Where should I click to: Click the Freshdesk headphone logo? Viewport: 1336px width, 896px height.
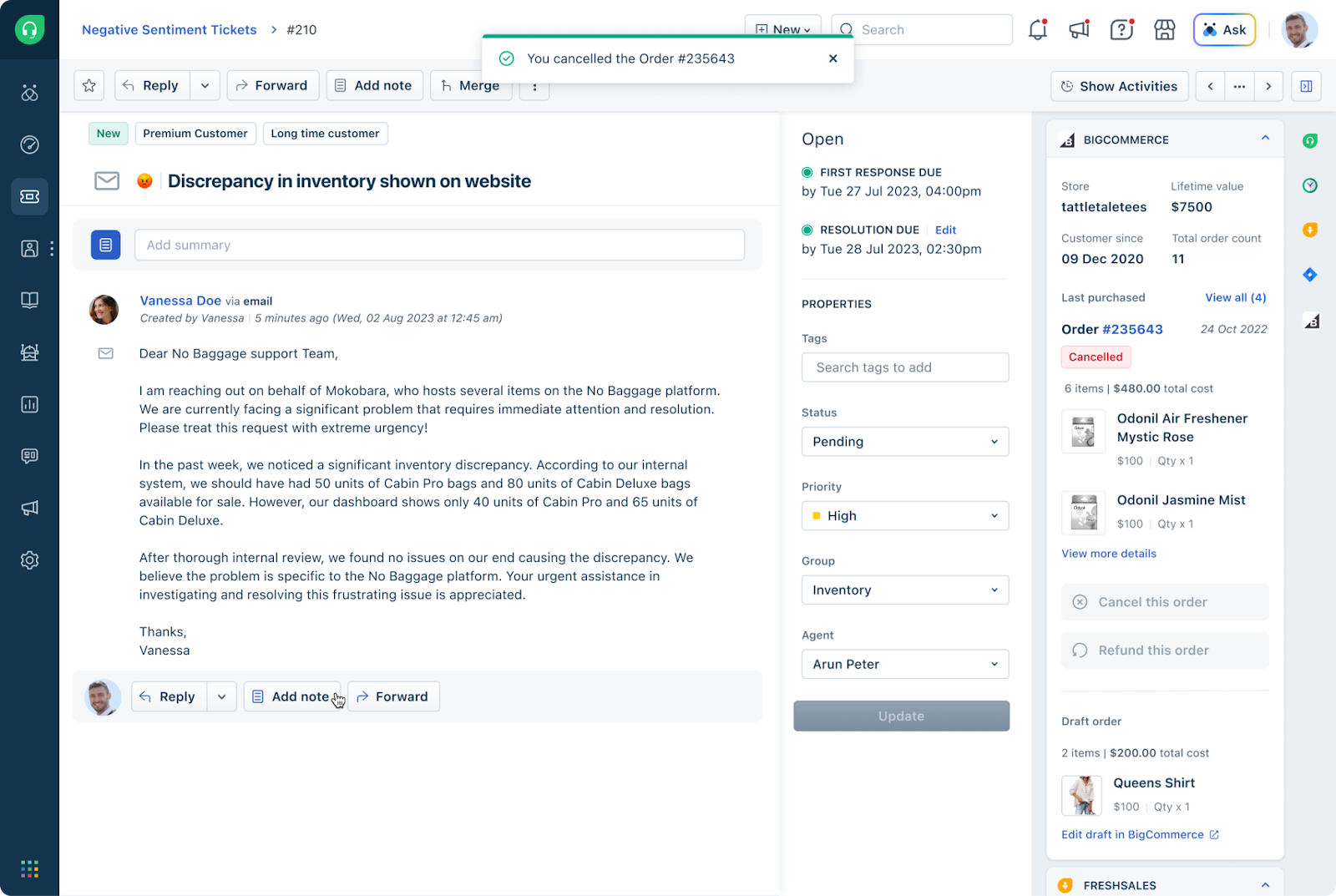tap(29, 29)
